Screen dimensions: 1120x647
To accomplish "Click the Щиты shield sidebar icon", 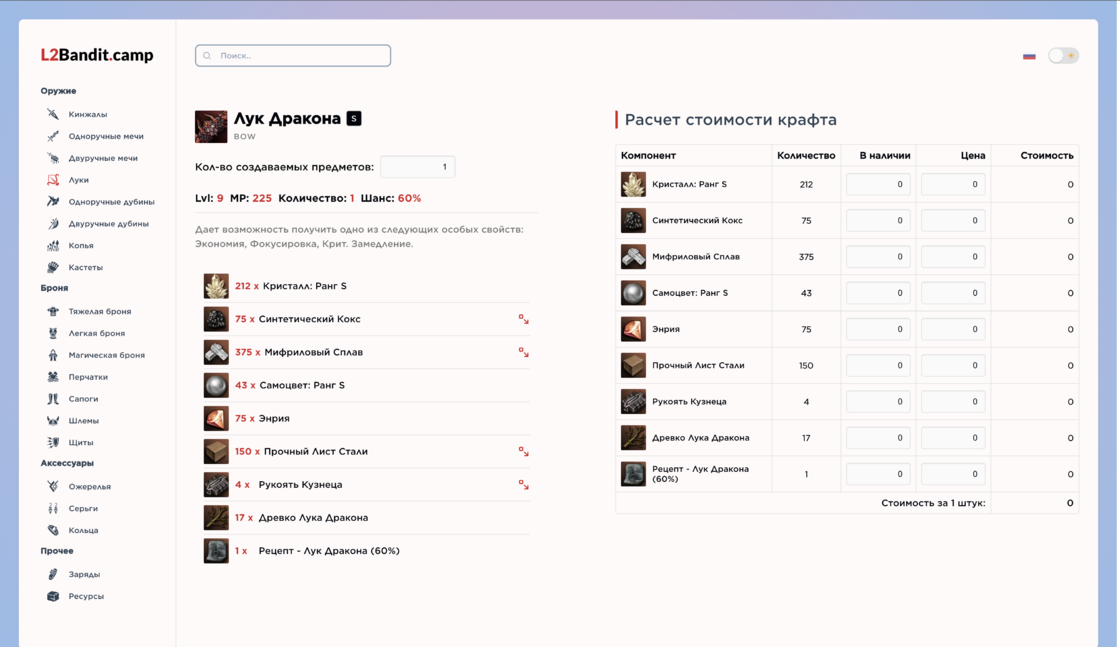I will coord(53,442).
